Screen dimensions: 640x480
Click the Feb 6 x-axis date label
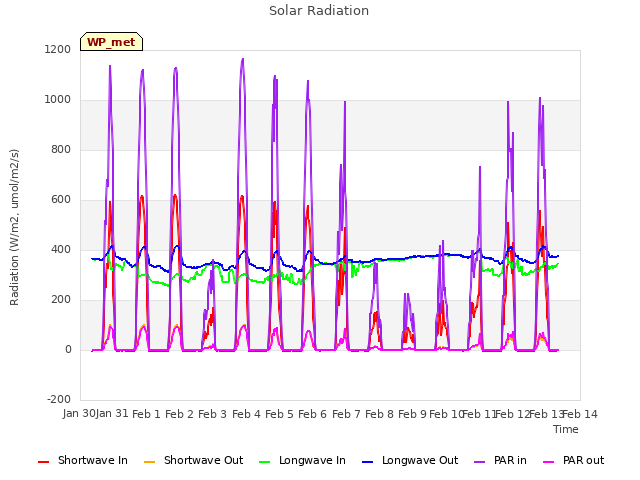[x=312, y=414]
